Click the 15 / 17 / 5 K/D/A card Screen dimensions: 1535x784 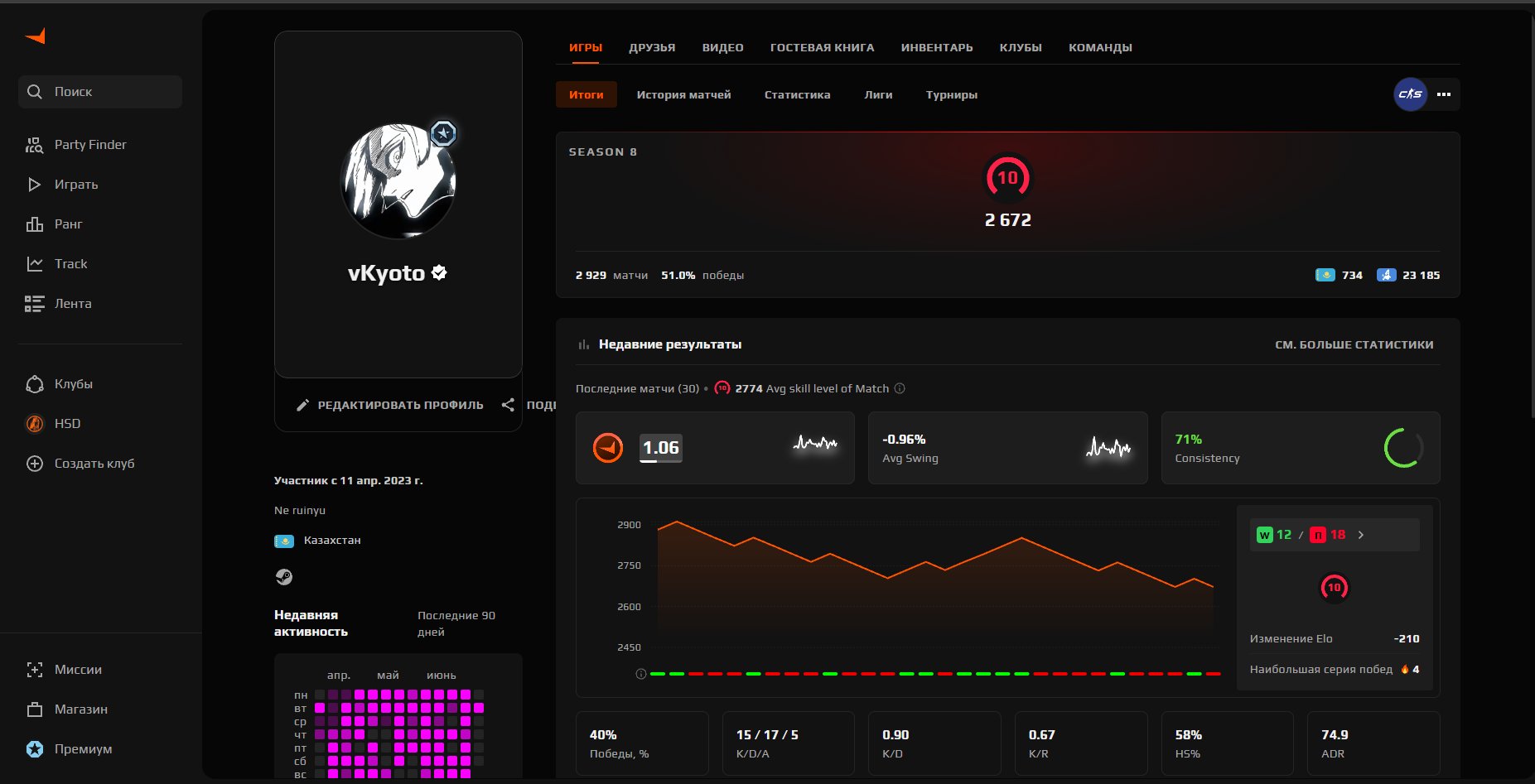788,743
